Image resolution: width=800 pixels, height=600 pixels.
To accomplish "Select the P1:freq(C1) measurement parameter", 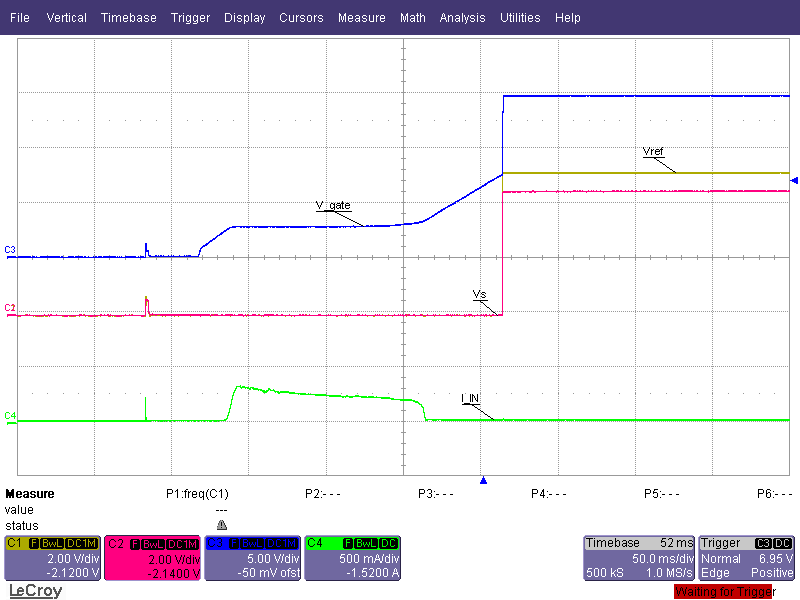I will click(x=204, y=494).
